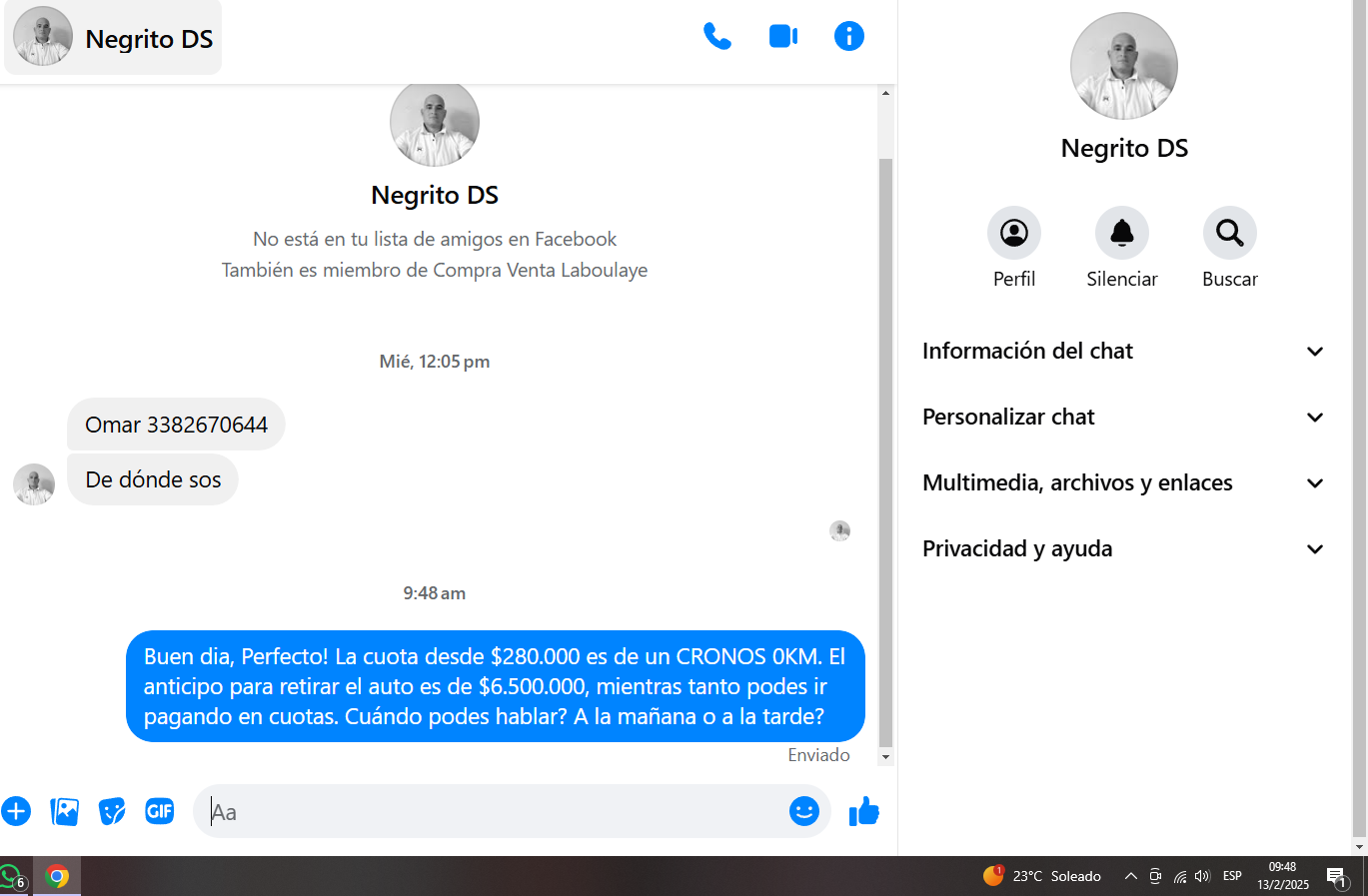The height and width of the screenshot is (896, 1368).
Task: Click the chat scrollbar up arrow
Action: [x=885, y=93]
